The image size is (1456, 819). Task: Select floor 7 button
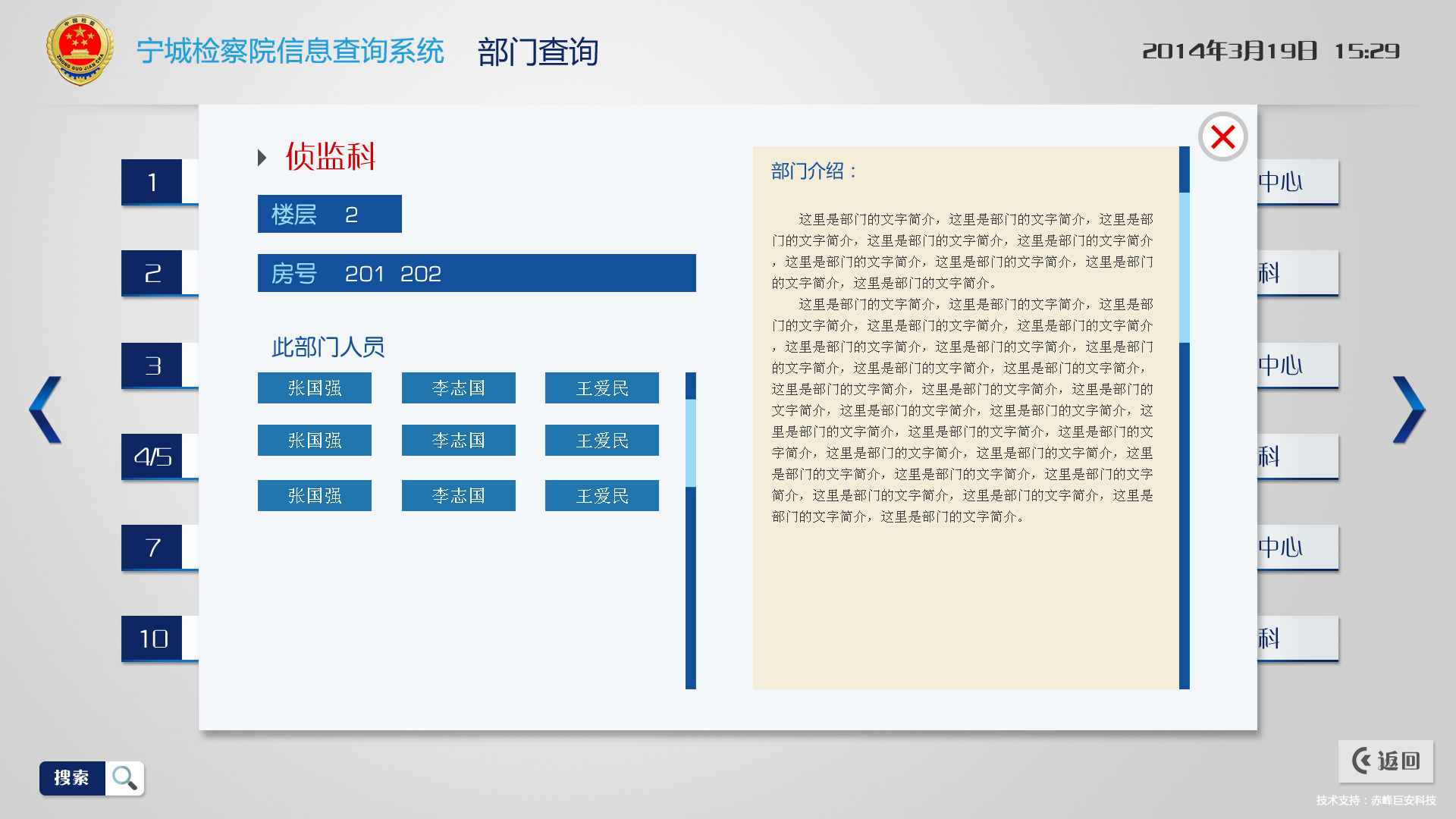click(152, 548)
